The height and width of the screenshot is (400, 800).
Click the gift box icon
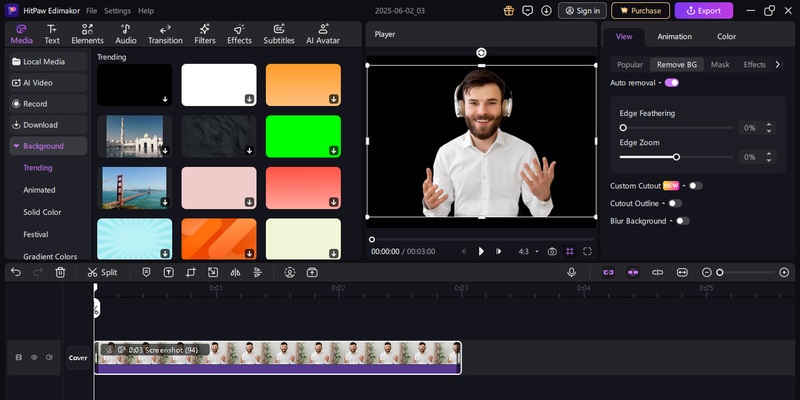point(509,11)
